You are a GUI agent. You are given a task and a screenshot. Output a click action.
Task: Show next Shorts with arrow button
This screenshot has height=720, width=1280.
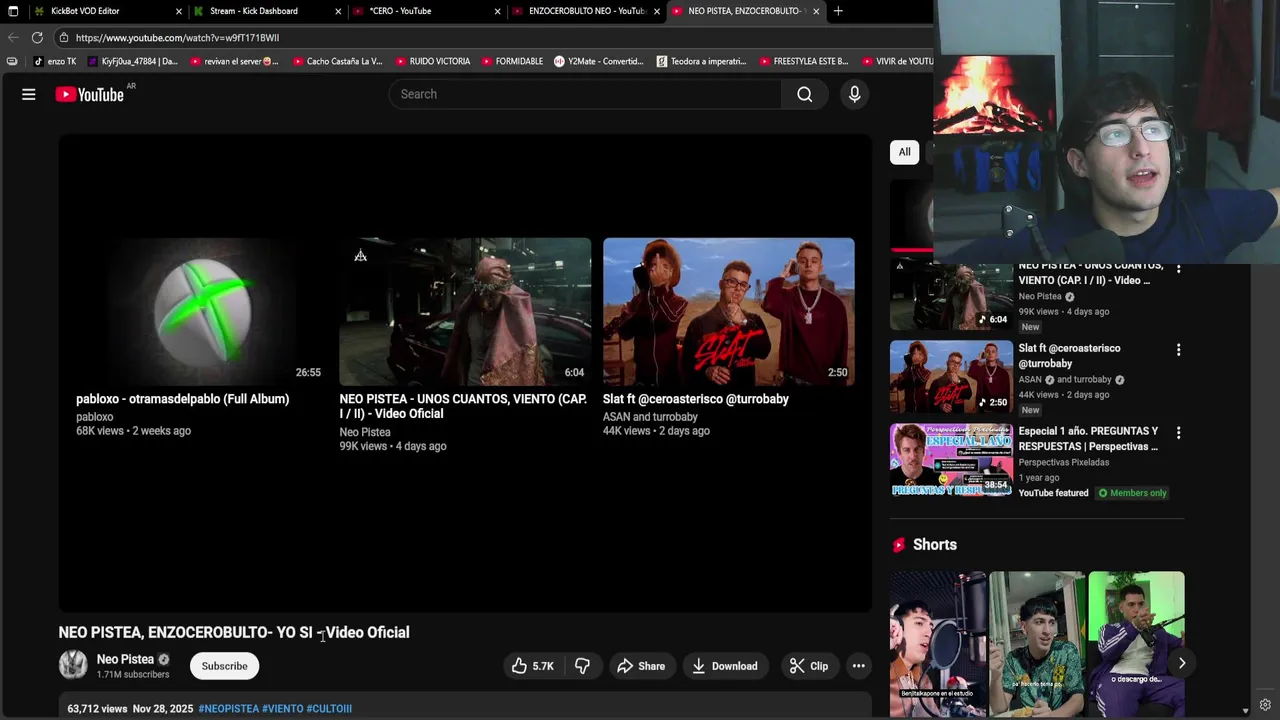1181,663
